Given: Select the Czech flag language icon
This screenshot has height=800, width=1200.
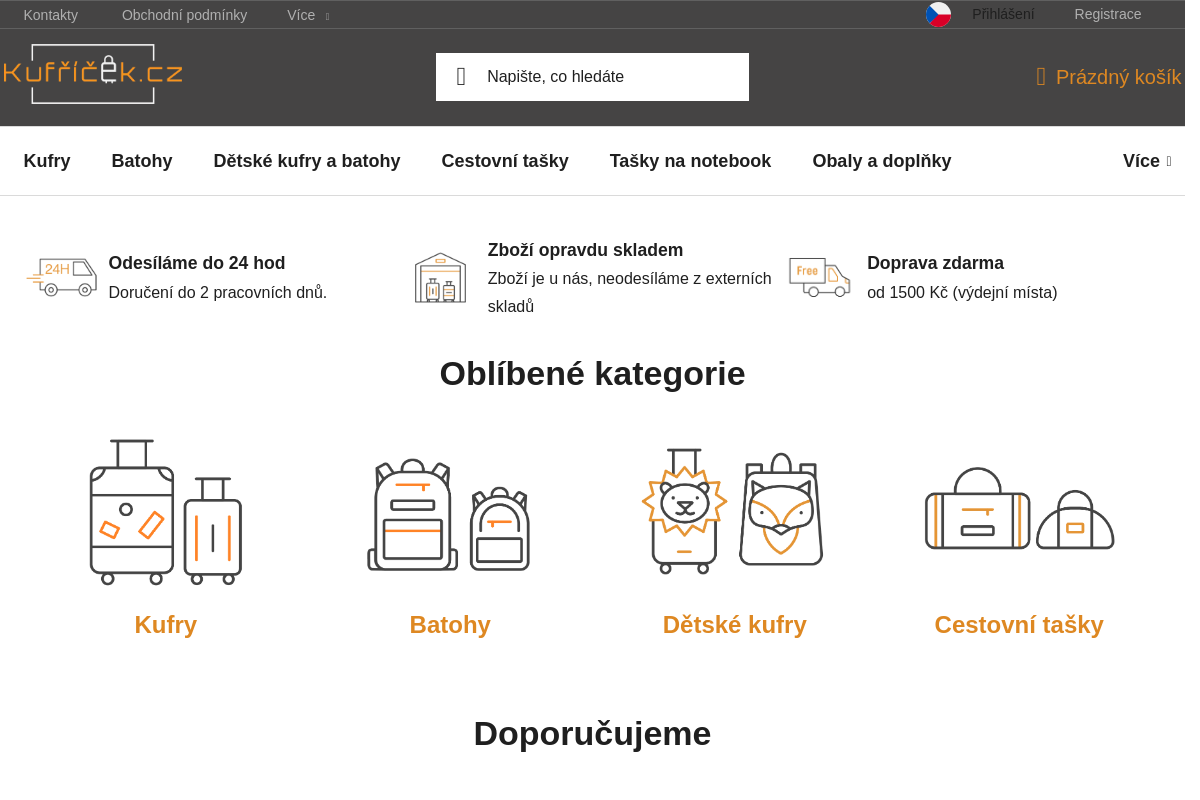Looking at the screenshot, I should (938, 14).
